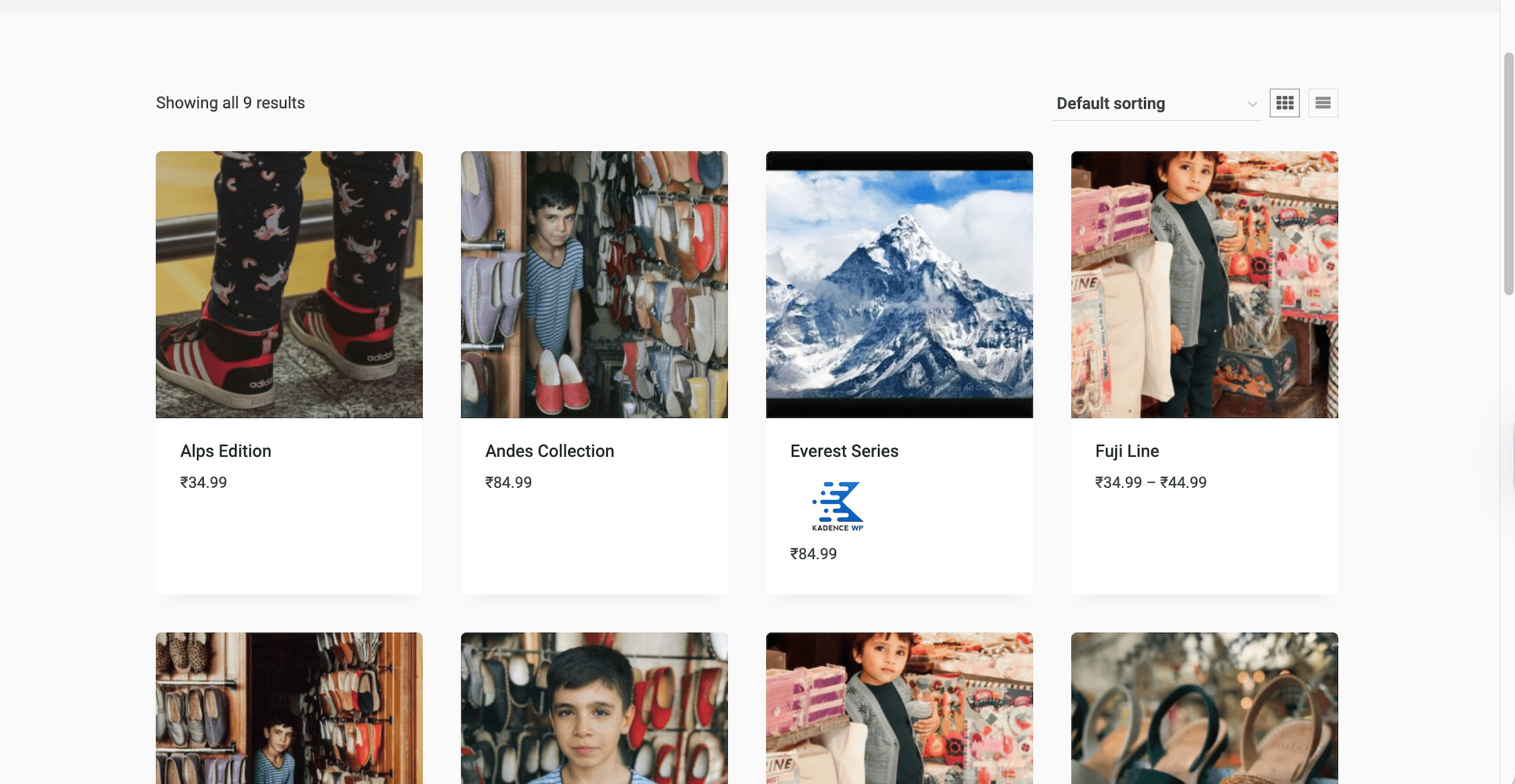Click second-row thumbnail of boy in shoe doorway

(289, 708)
